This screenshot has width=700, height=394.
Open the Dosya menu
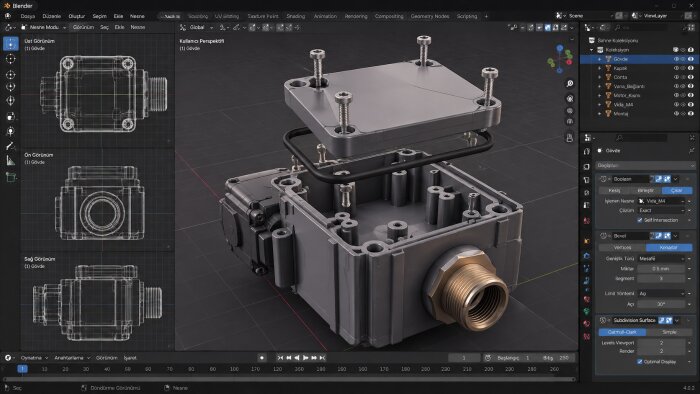point(28,16)
